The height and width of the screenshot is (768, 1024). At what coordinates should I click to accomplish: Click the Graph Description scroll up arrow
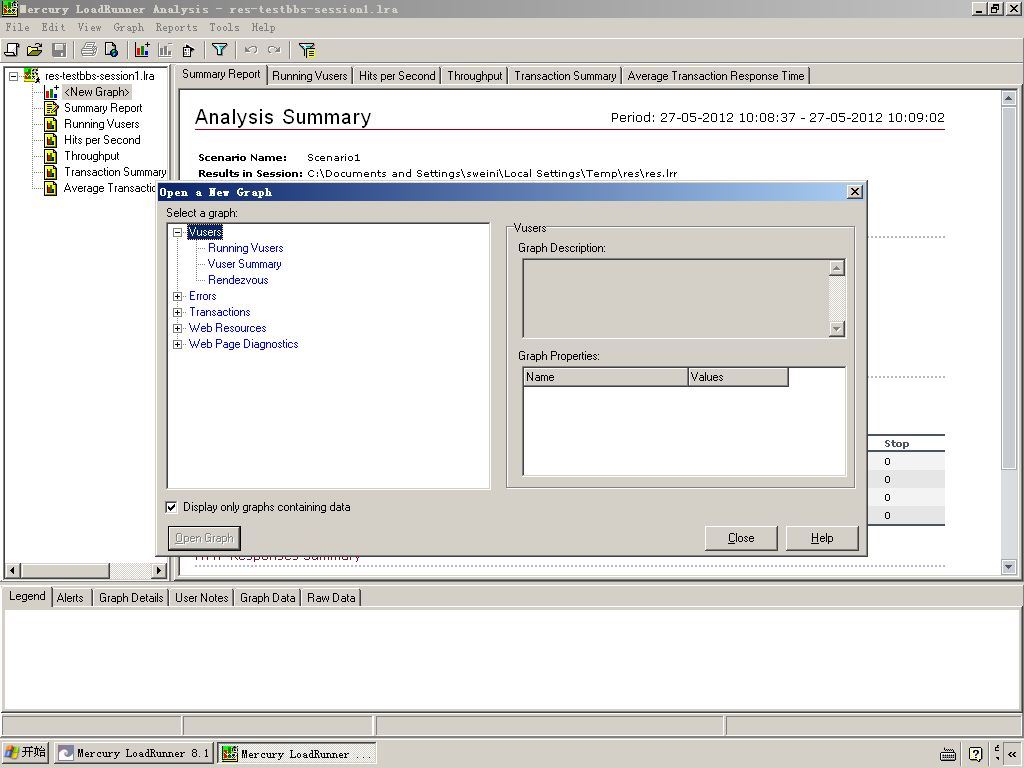(x=837, y=268)
